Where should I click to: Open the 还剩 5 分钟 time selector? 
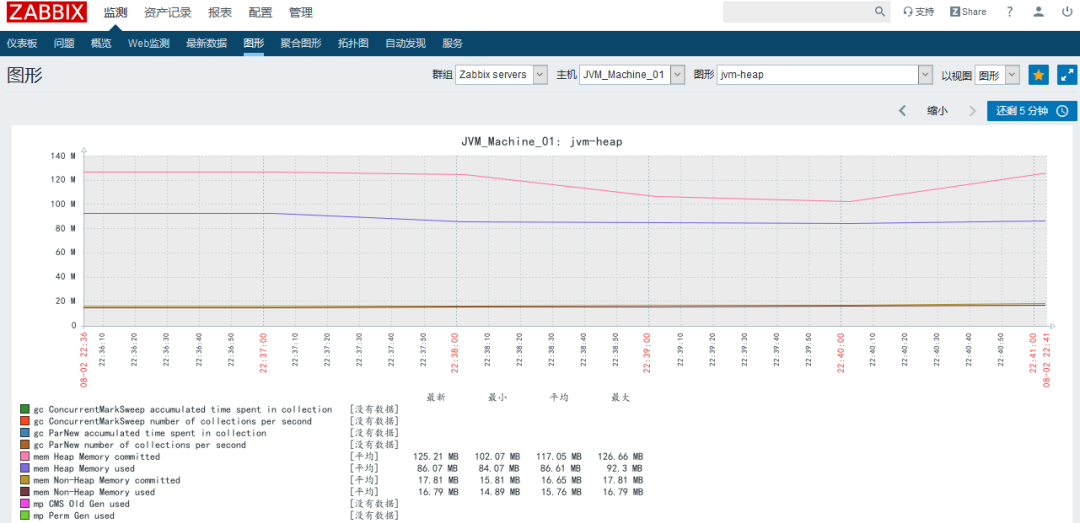(1032, 111)
